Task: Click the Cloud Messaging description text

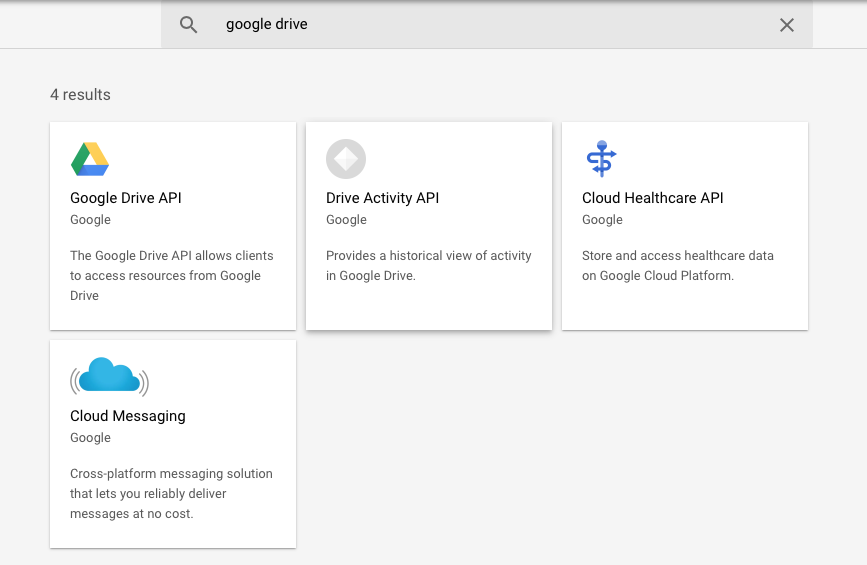Action: [x=171, y=494]
